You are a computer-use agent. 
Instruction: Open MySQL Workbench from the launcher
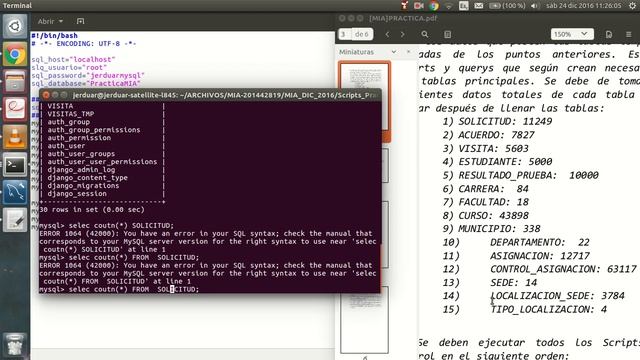[x=15, y=192]
